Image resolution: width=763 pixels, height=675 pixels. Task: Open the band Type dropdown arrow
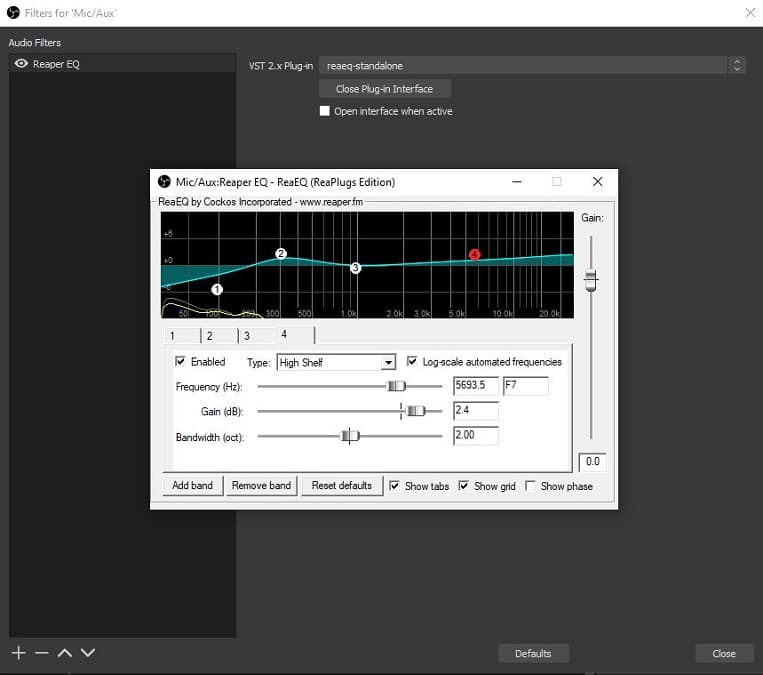click(x=388, y=363)
